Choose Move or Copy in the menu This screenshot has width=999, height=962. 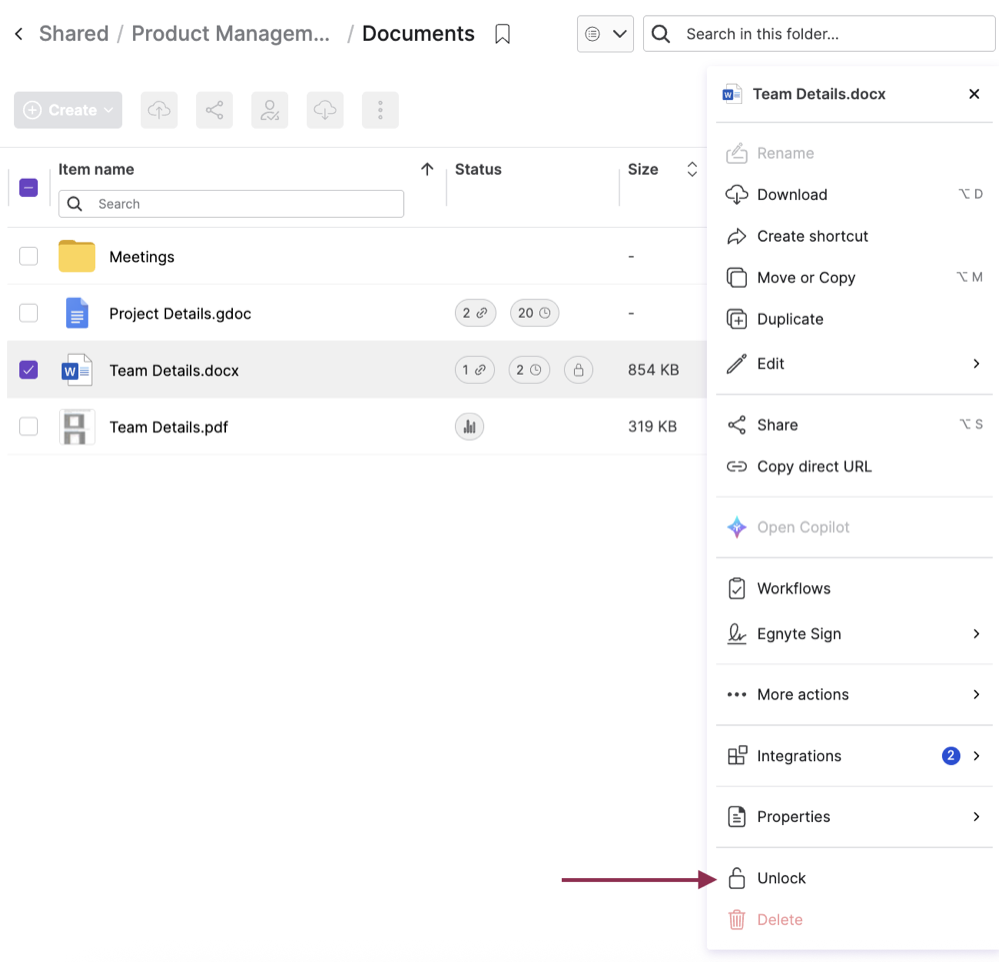pyautogui.click(x=805, y=278)
